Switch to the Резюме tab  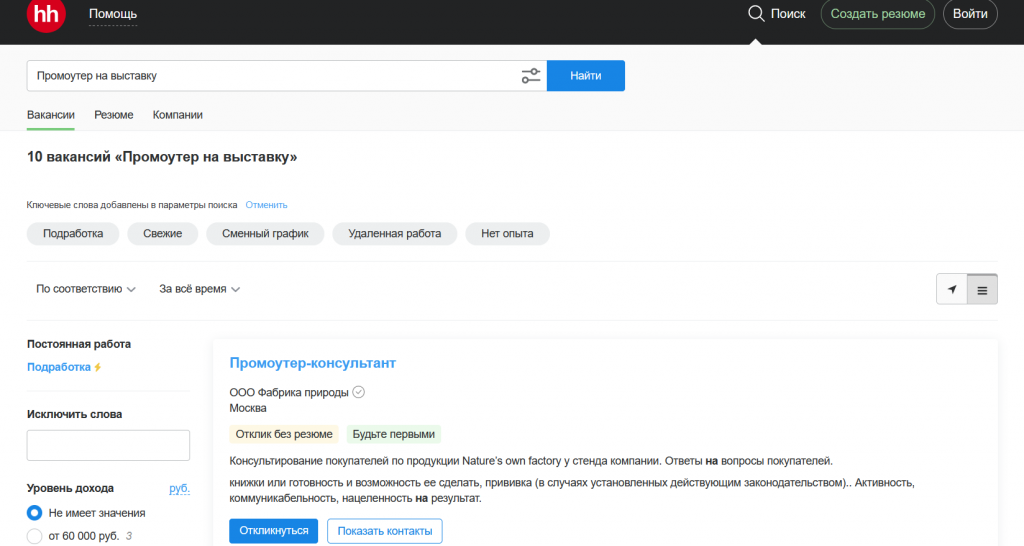click(114, 115)
